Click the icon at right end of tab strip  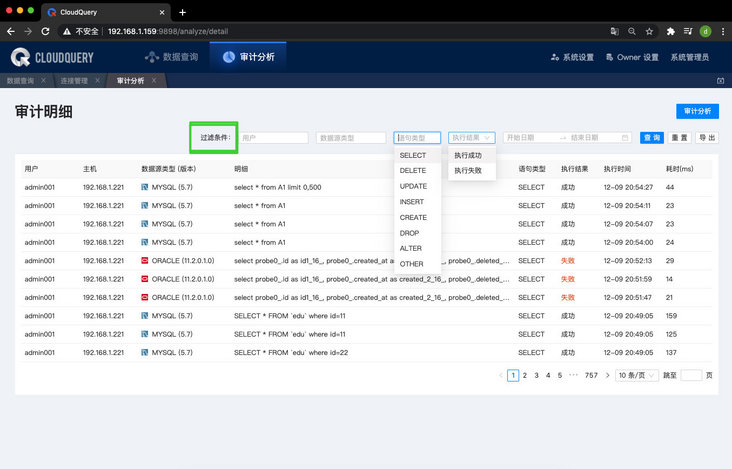click(x=720, y=81)
